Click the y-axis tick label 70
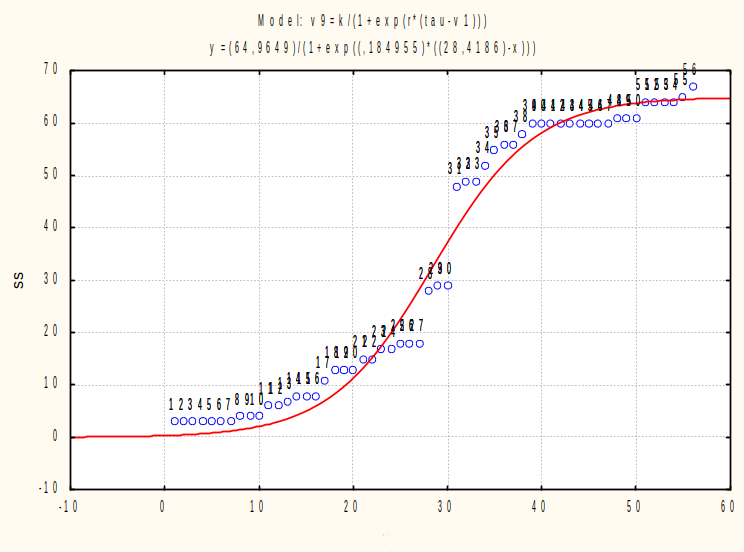 (50, 69)
